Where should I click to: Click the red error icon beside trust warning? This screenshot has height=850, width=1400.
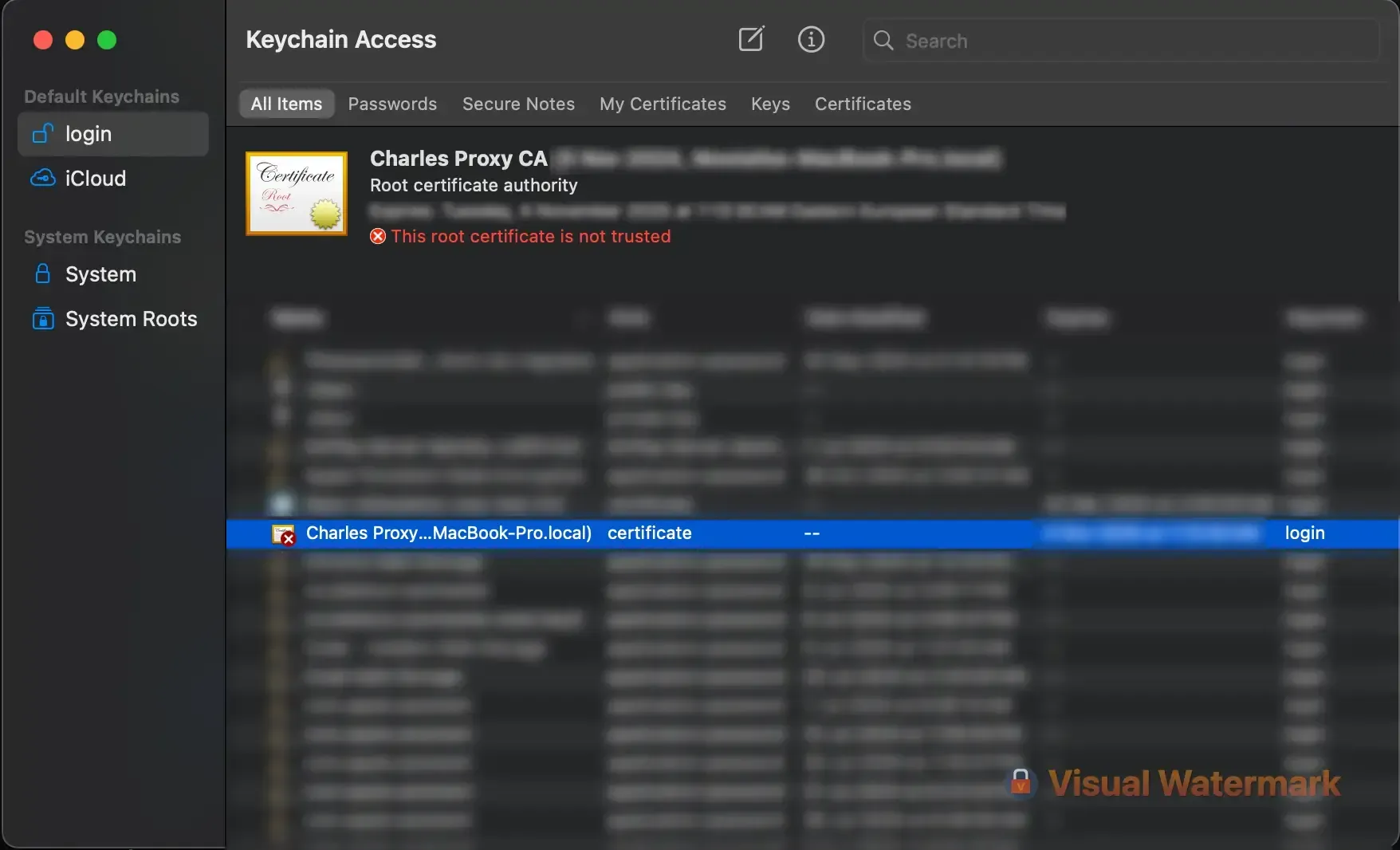(x=377, y=236)
